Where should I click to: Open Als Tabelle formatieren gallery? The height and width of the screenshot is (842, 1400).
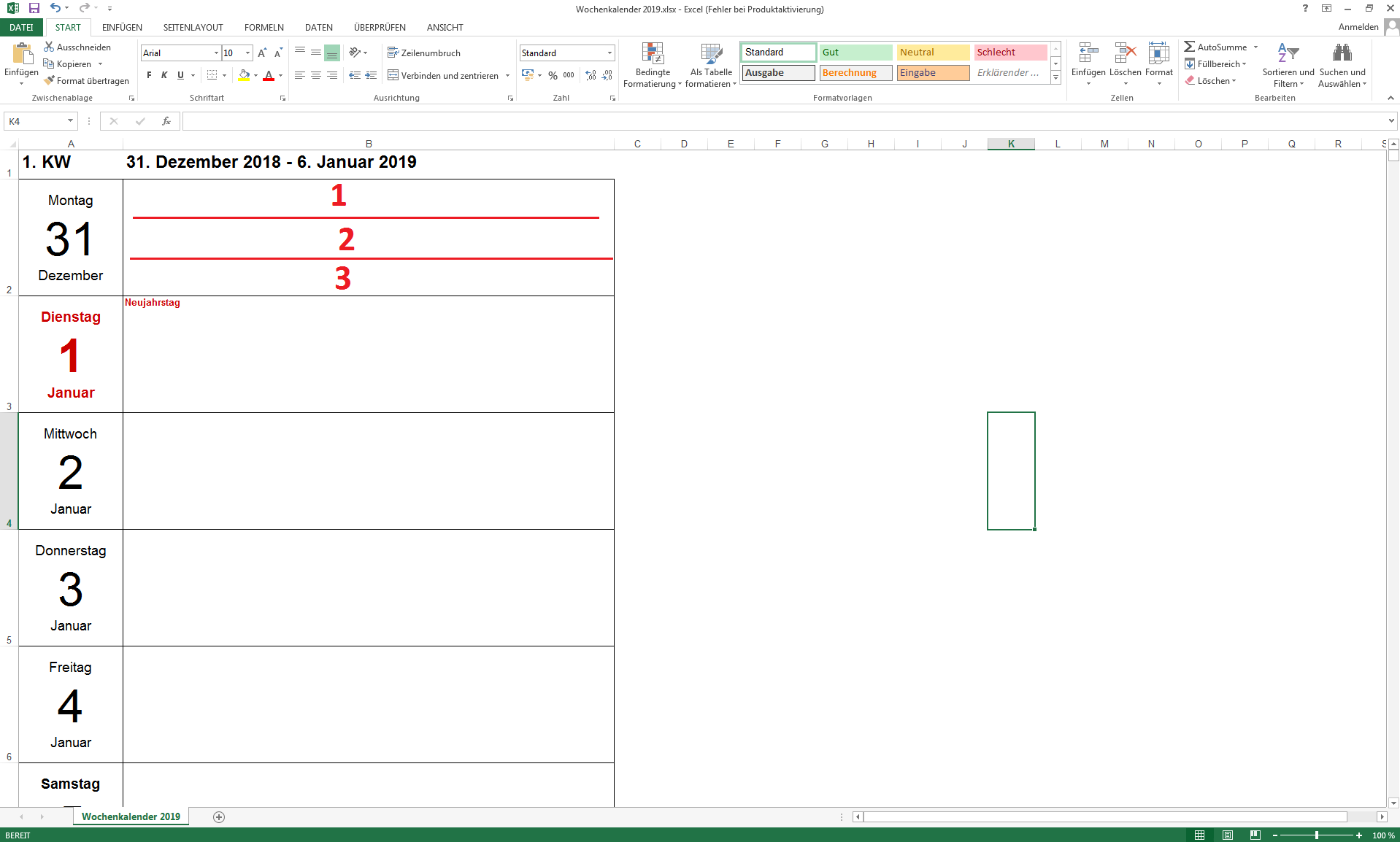coord(711,66)
